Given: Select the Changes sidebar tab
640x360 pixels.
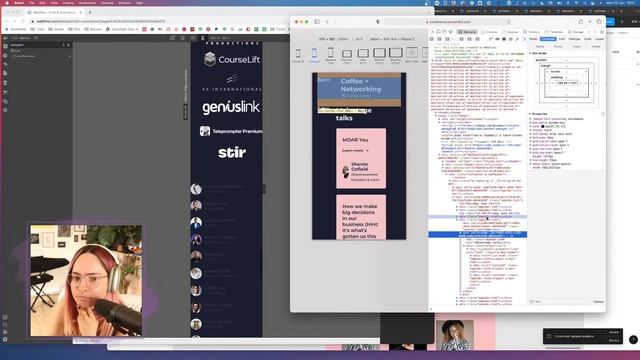Looking at the screenshot, I should coord(575,39).
